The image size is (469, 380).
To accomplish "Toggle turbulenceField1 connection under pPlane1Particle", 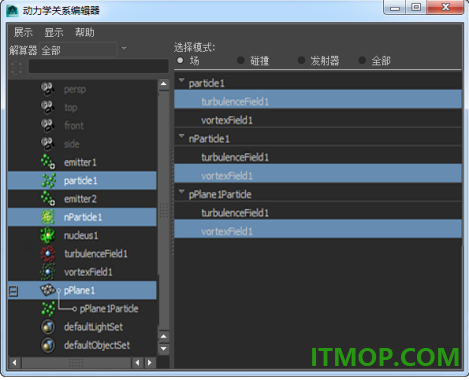I will (x=318, y=211).
